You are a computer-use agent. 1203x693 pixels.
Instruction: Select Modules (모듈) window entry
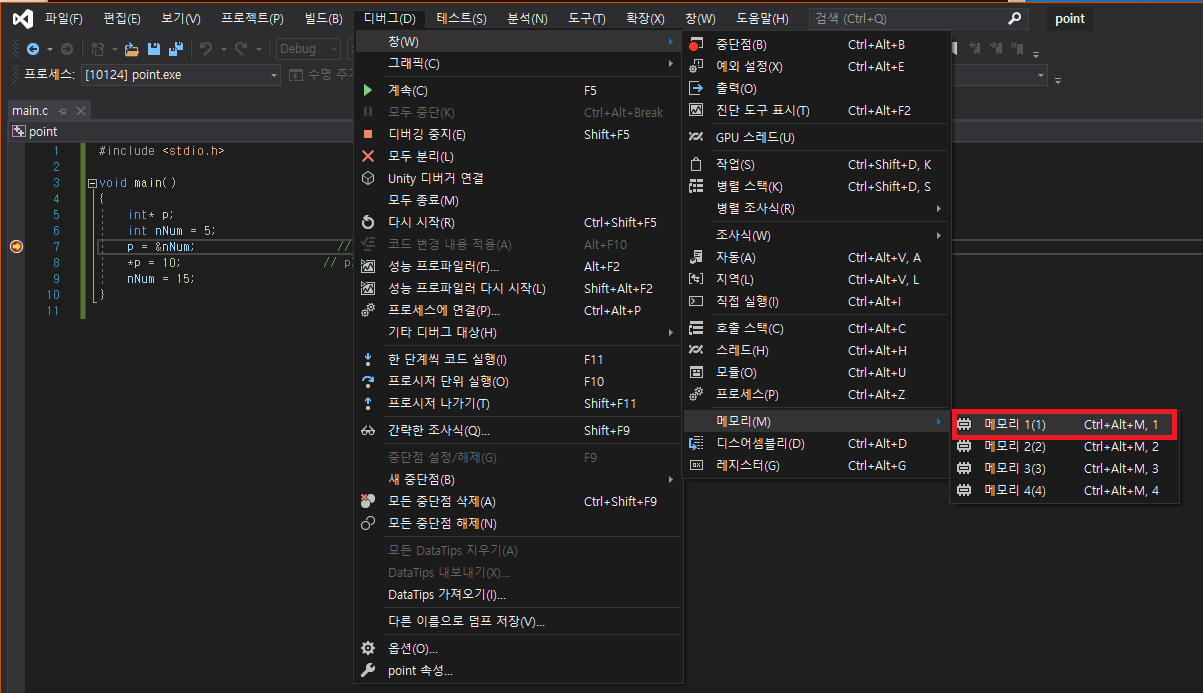[816, 372]
